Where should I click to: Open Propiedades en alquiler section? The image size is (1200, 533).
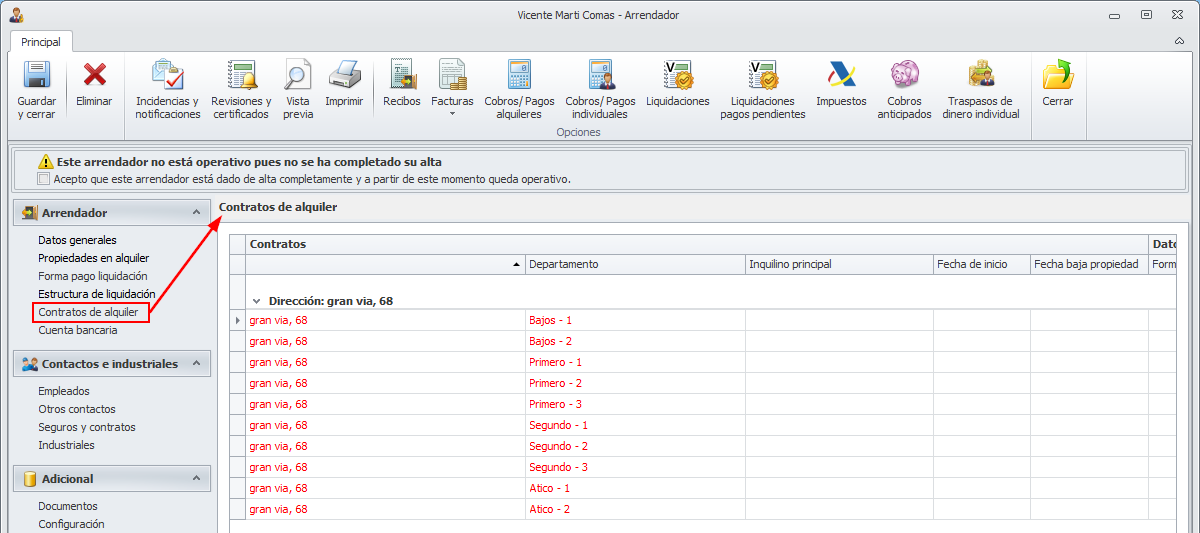pos(93,258)
